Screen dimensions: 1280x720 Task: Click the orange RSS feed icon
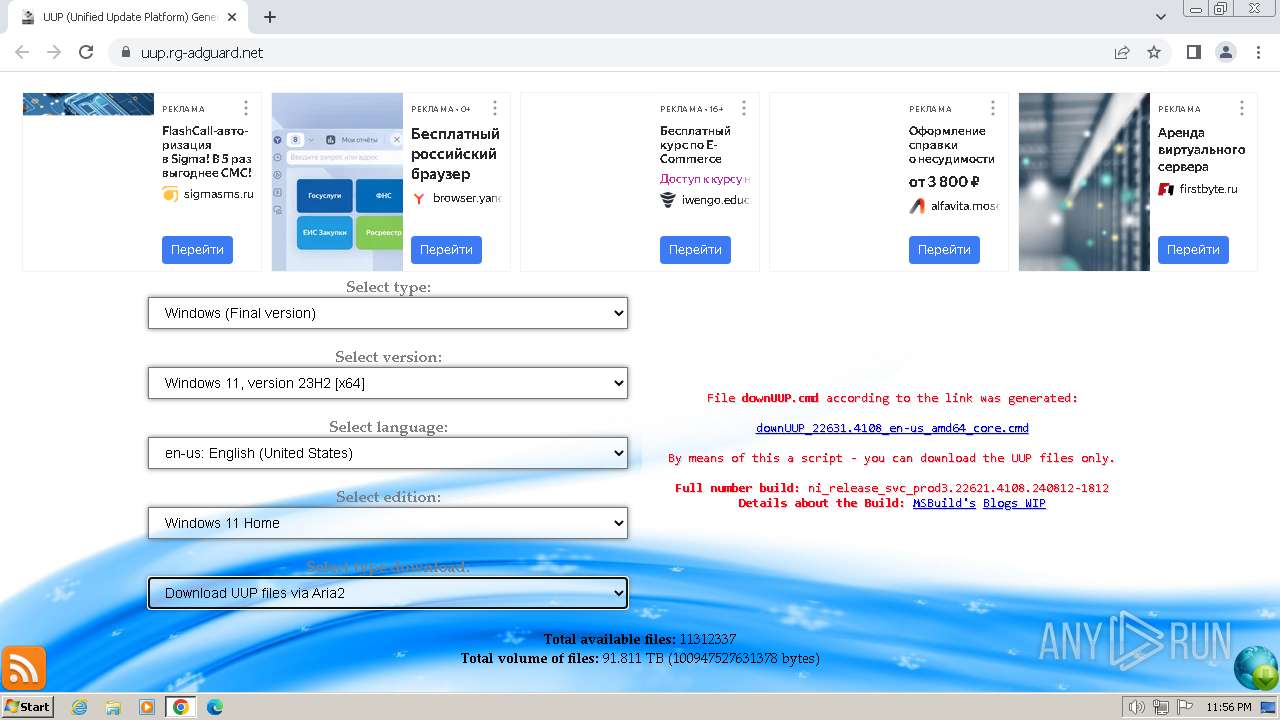tap(23, 668)
